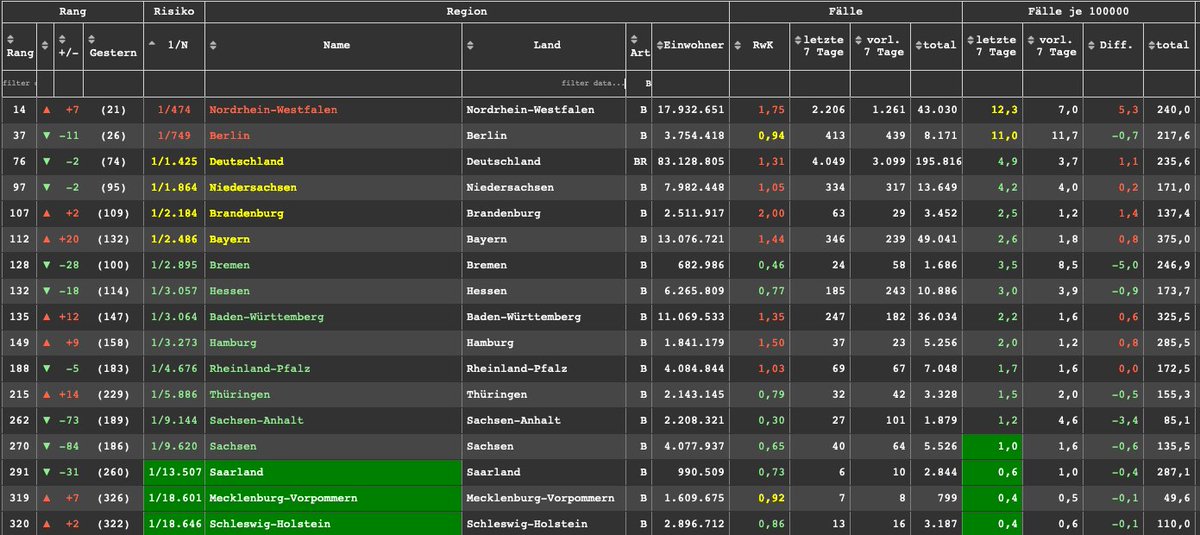Screen dimensions: 1200x535
Task: Open the red Berlin region name
Action: (229, 135)
